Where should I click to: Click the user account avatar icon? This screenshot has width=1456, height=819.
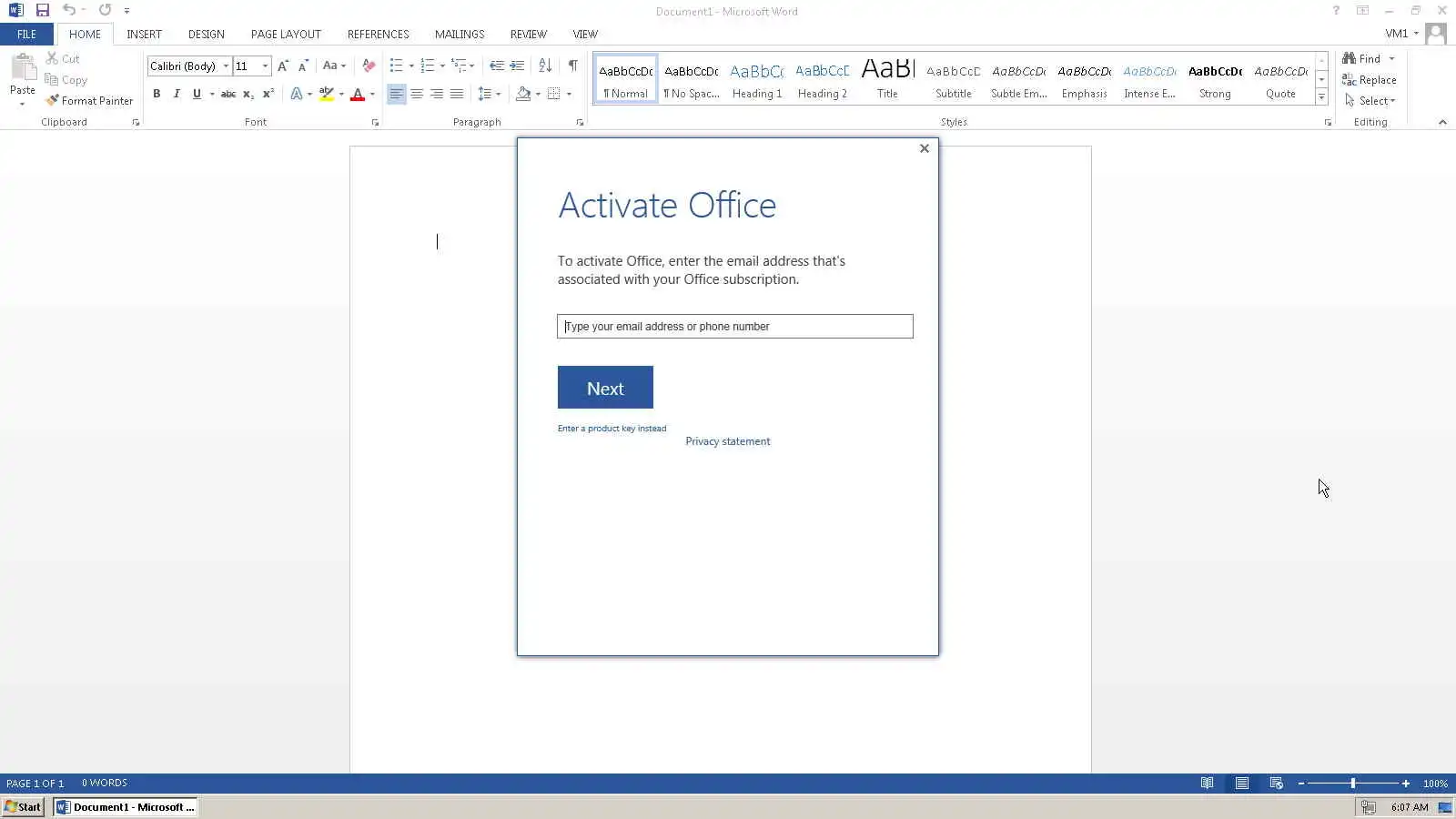(x=1436, y=34)
